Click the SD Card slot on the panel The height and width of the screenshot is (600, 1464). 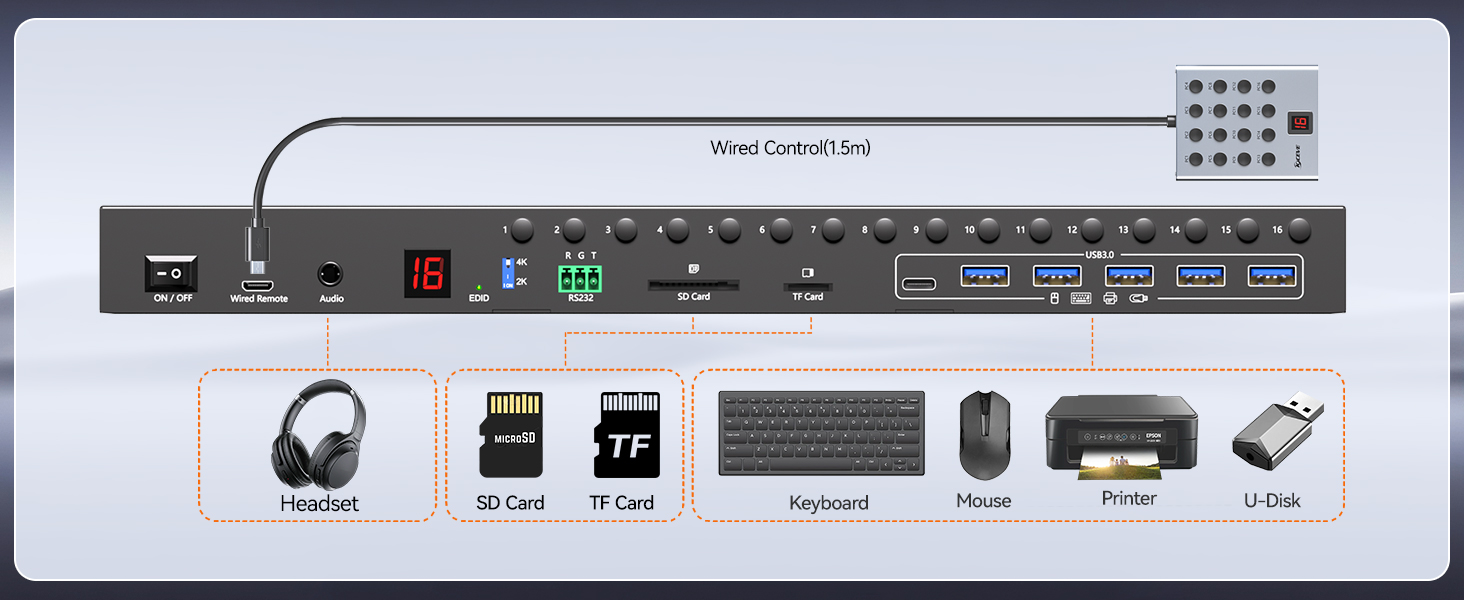point(693,285)
